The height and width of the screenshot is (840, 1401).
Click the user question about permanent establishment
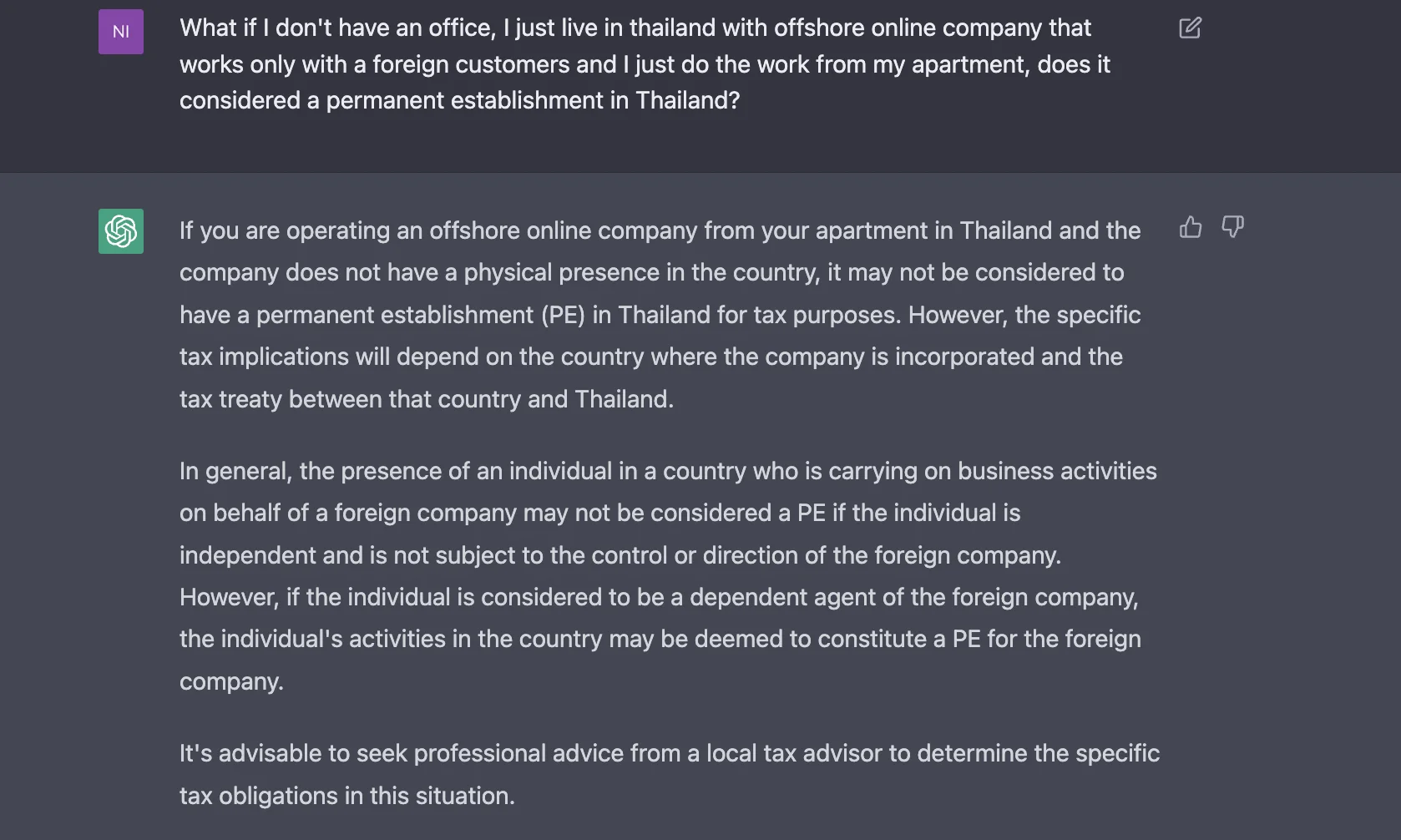pyautogui.click(x=645, y=64)
